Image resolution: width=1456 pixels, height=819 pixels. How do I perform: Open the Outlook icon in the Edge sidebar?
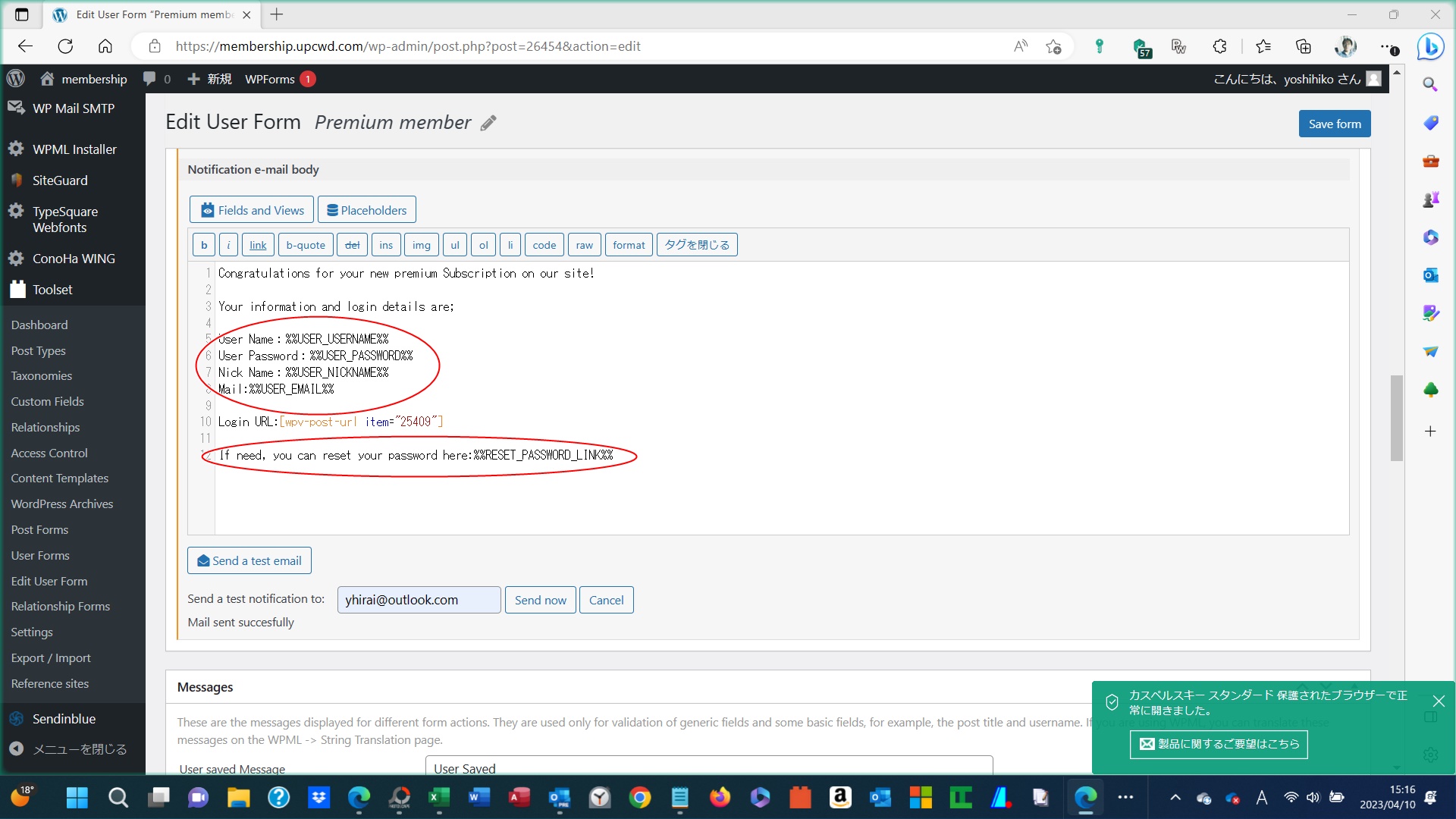(x=1430, y=275)
